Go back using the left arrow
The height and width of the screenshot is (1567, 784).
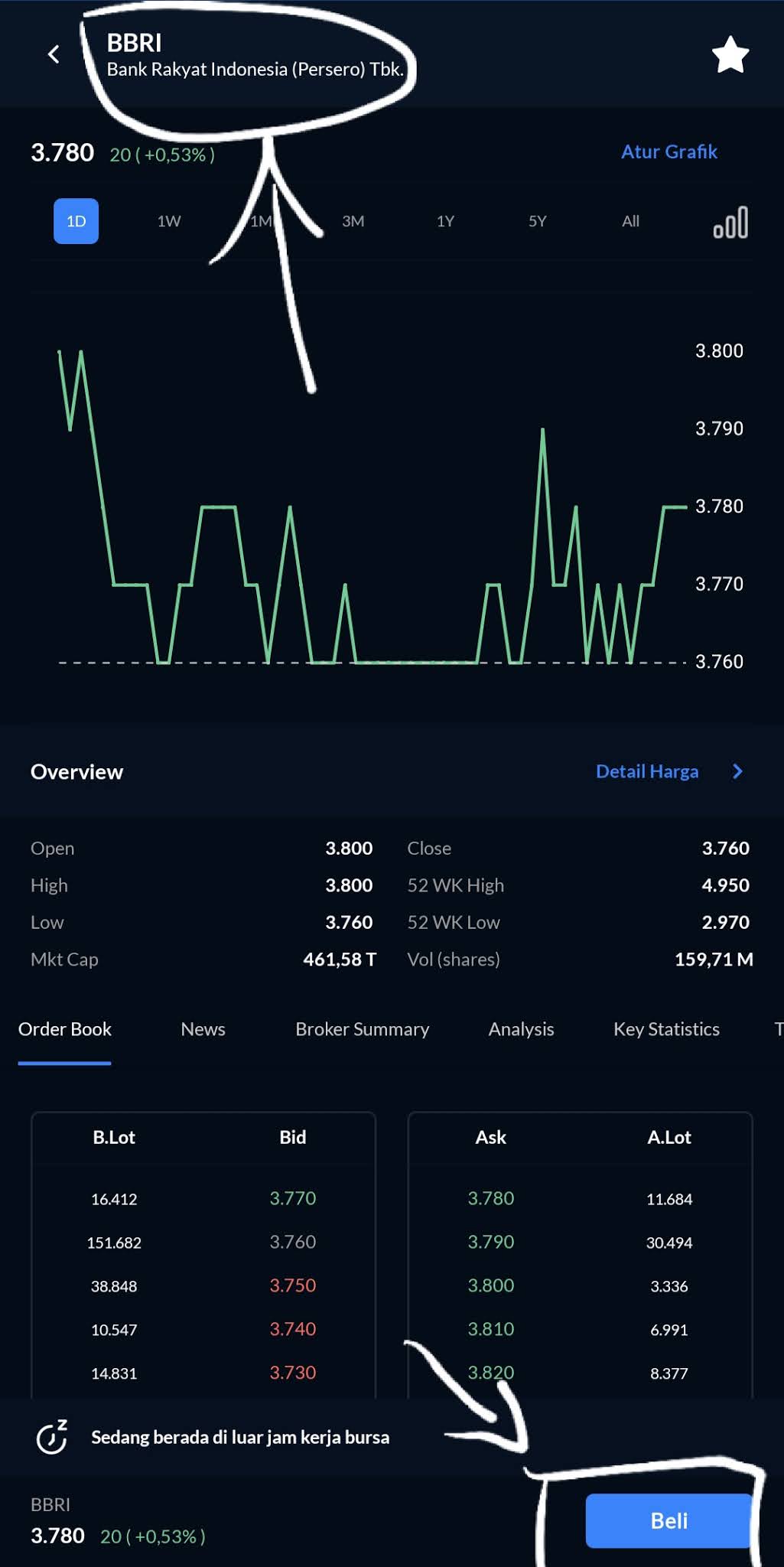click(x=54, y=54)
